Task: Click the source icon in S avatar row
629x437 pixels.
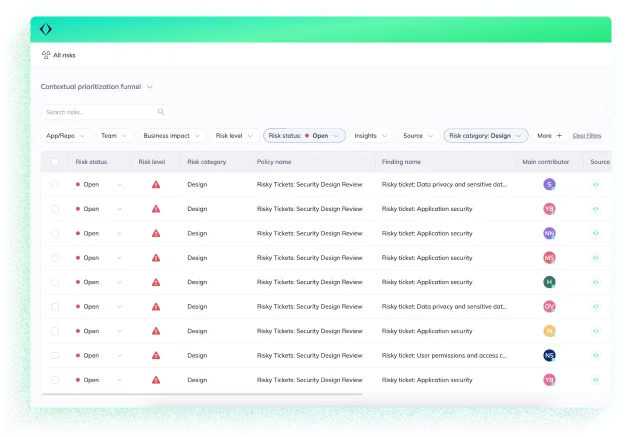Action: 596,184
